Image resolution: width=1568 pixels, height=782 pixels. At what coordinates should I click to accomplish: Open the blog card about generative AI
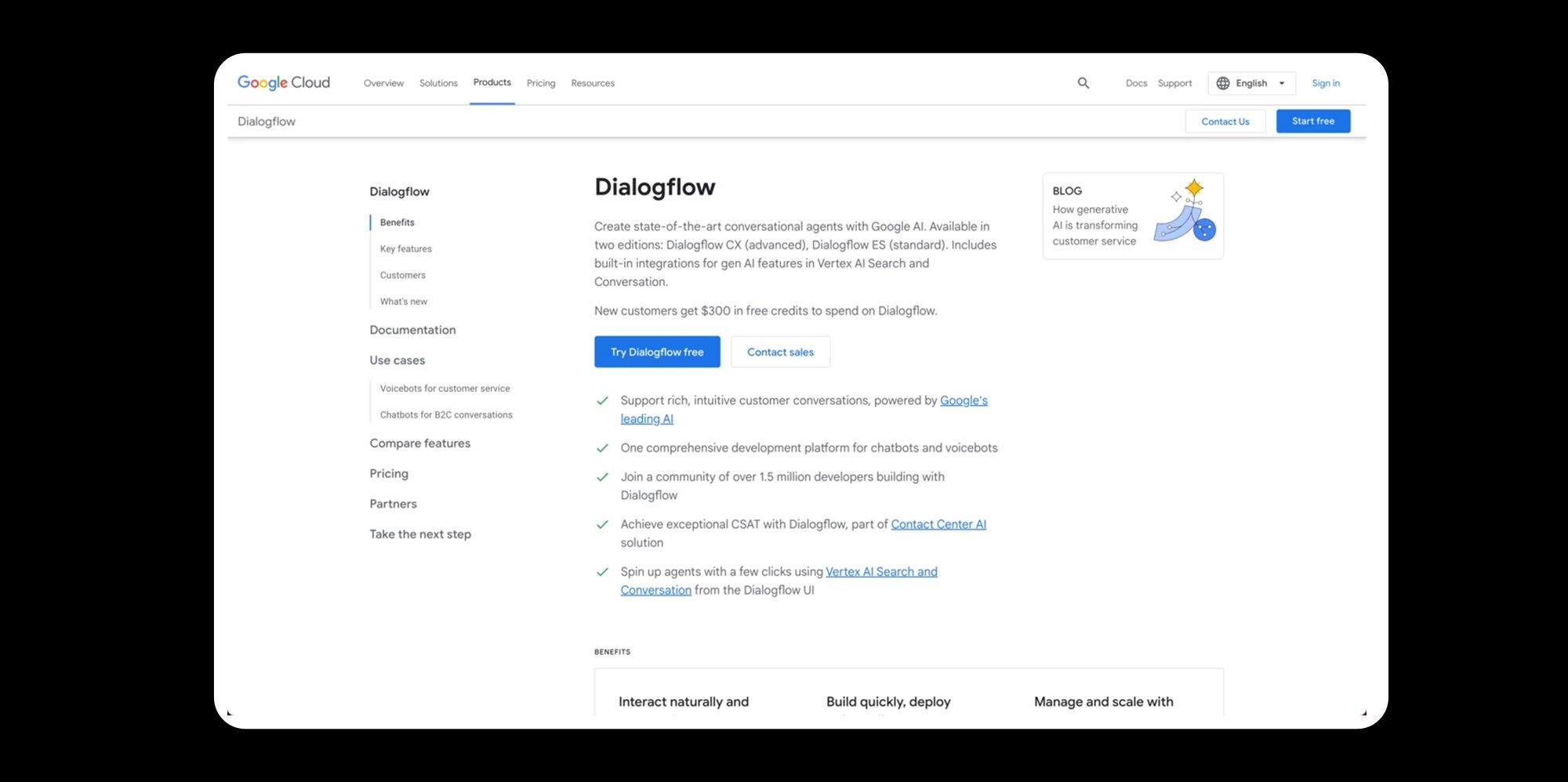1132,215
